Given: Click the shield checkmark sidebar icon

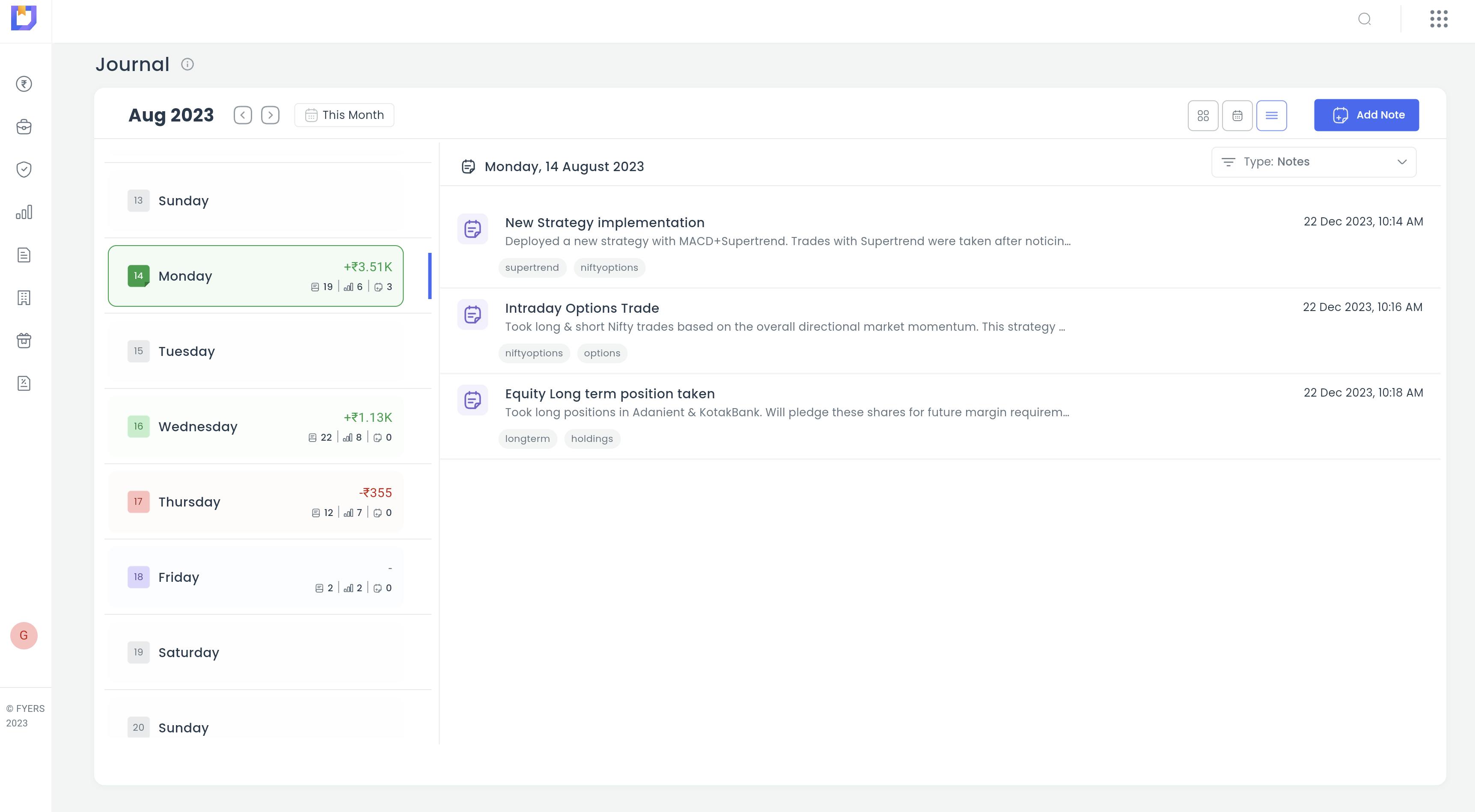Looking at the screenshot, I should (x=24, y=169).
